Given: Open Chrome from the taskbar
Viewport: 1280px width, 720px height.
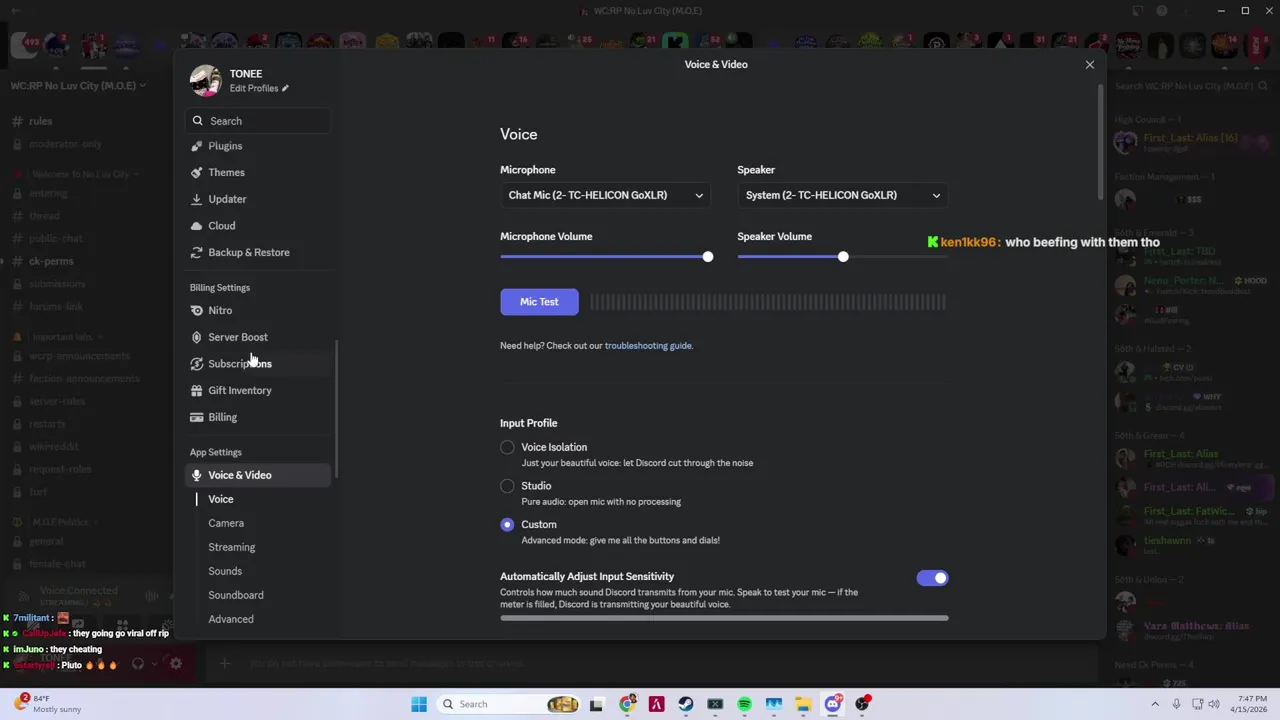Looking at the screenshot, I should click(627, 704).
